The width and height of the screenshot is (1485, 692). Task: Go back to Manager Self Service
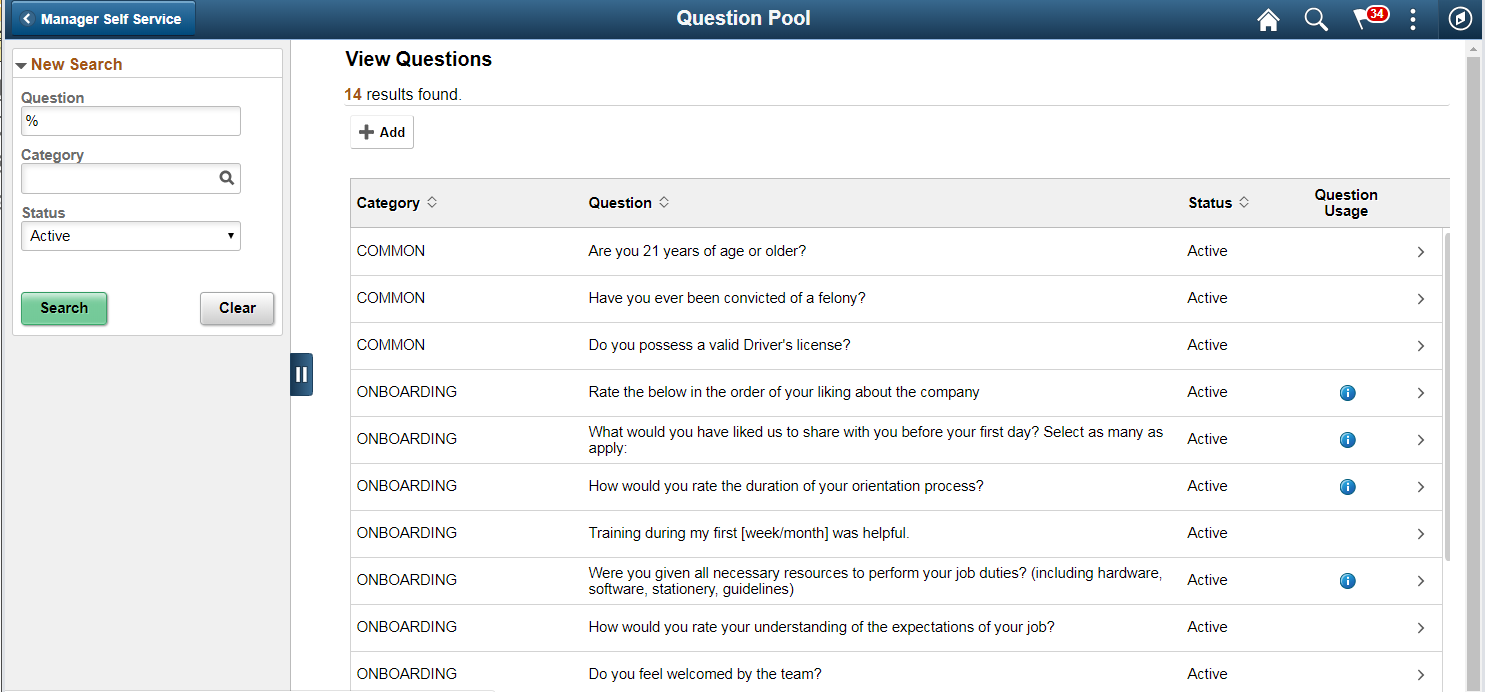coord(102,19)
